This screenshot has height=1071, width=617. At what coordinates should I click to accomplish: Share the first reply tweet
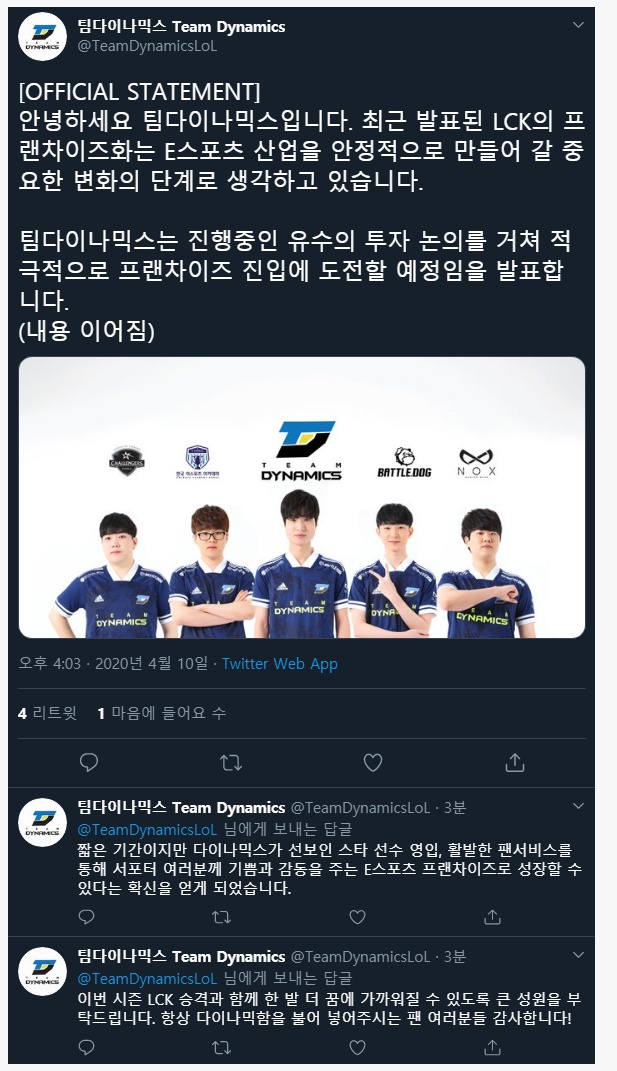coord(492,917)
